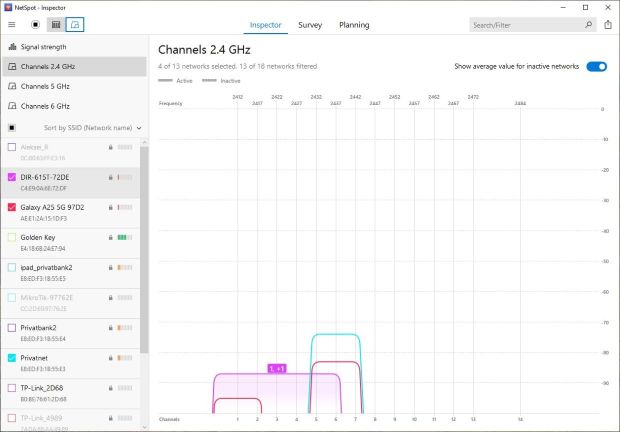The width and height of the screenshot is (620, 432).
Task: Click network list scrollbar up arrow
Action: (x=144, y=142)
